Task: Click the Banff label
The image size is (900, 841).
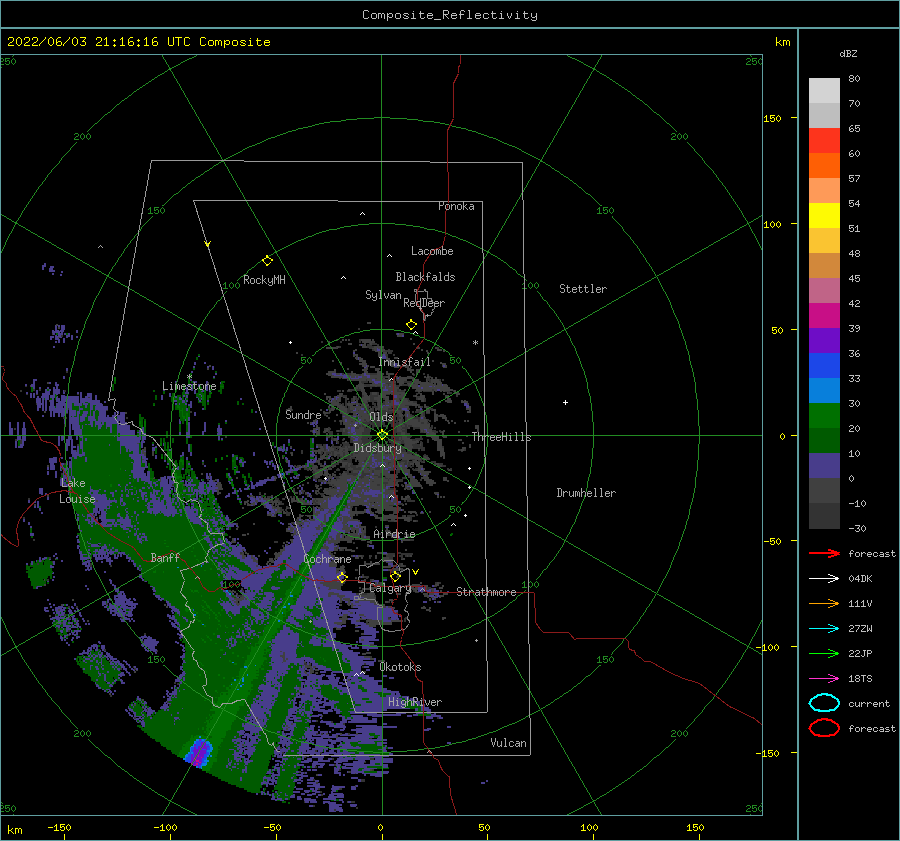Action: click(x=165, y=557)
